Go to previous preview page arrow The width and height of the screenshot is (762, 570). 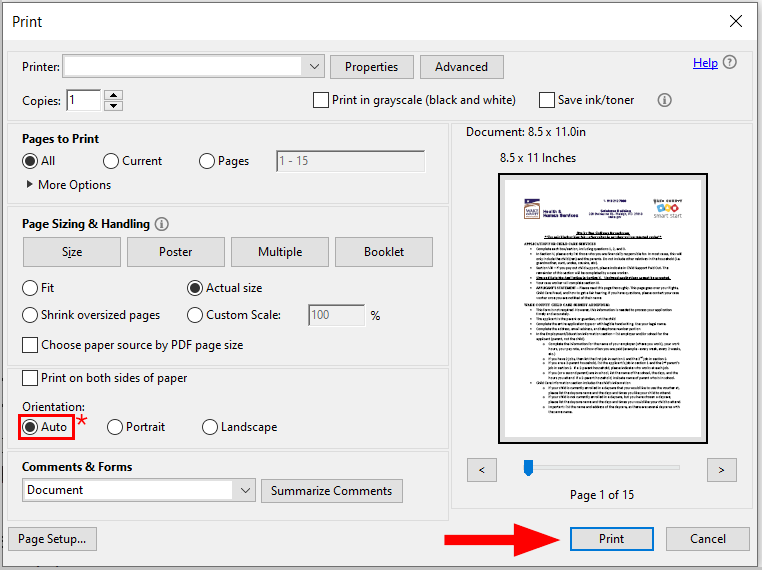(482, 469)
